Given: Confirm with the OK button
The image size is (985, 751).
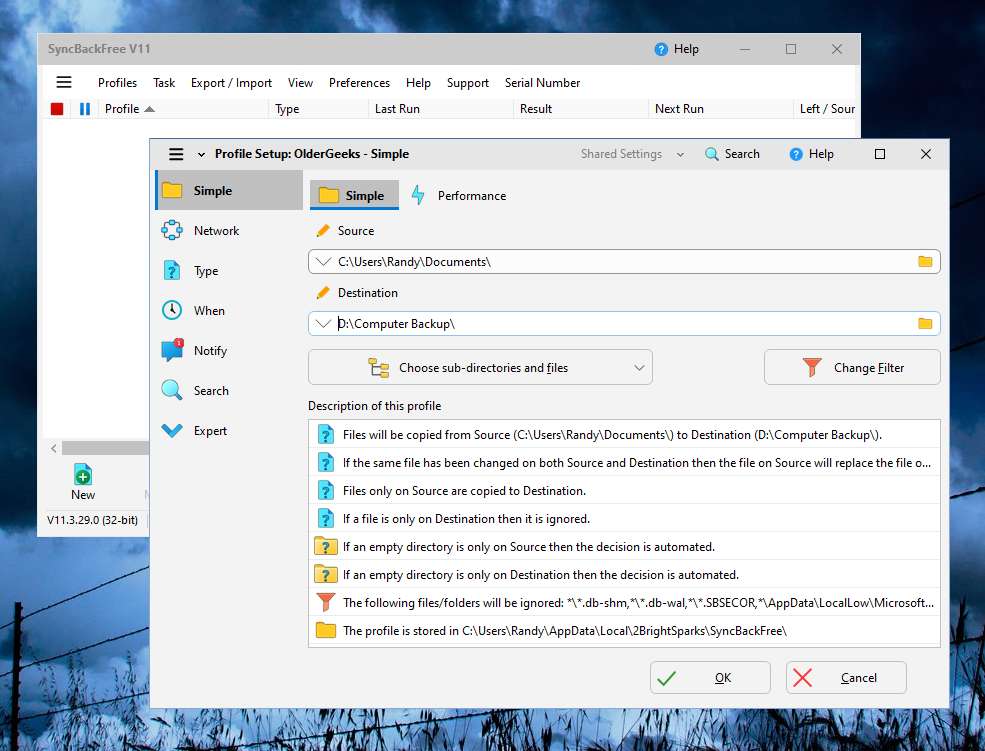Looking at the screenshot, I should tap(710, 678).
